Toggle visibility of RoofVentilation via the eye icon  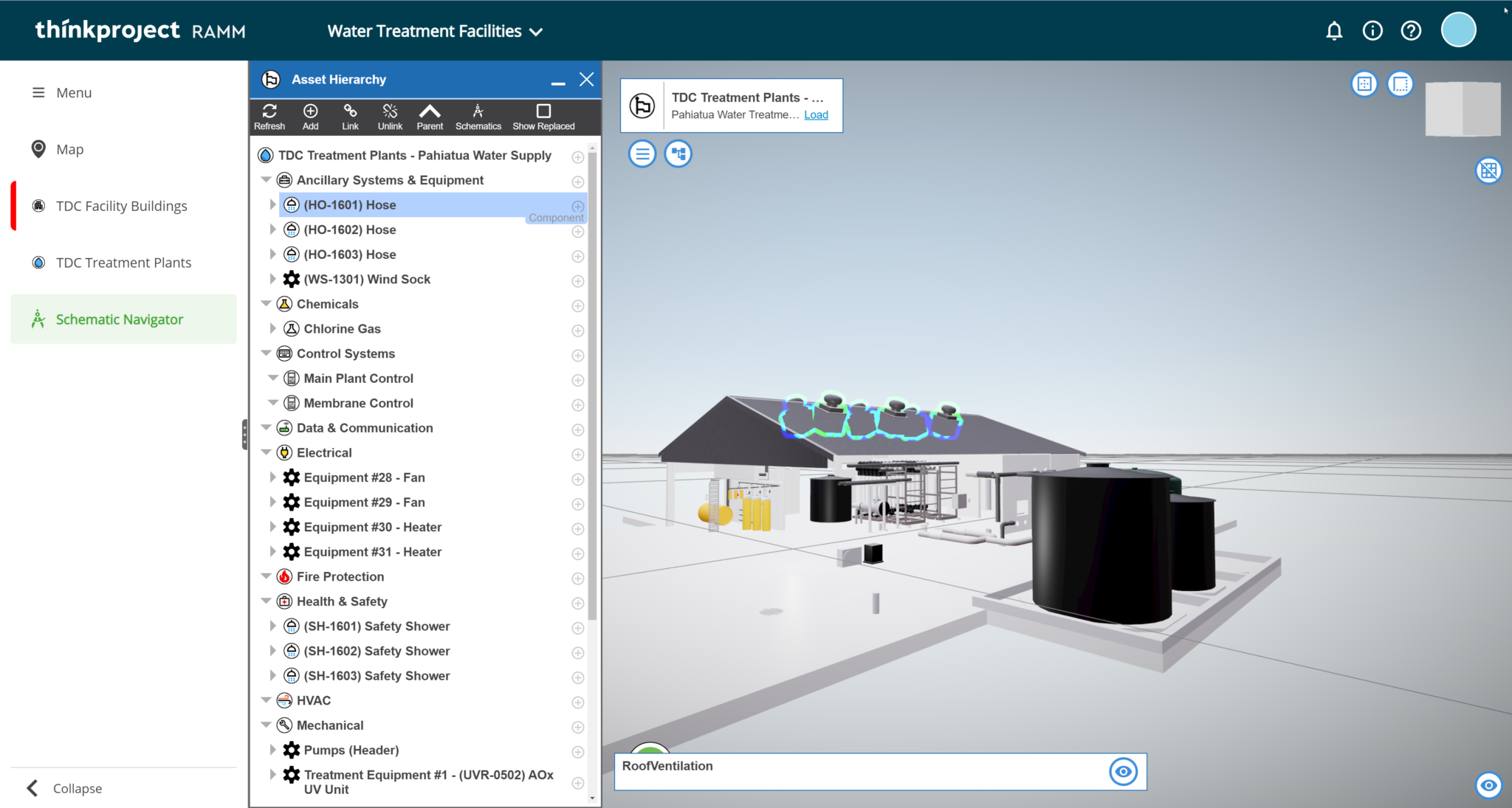(1123, 771)
